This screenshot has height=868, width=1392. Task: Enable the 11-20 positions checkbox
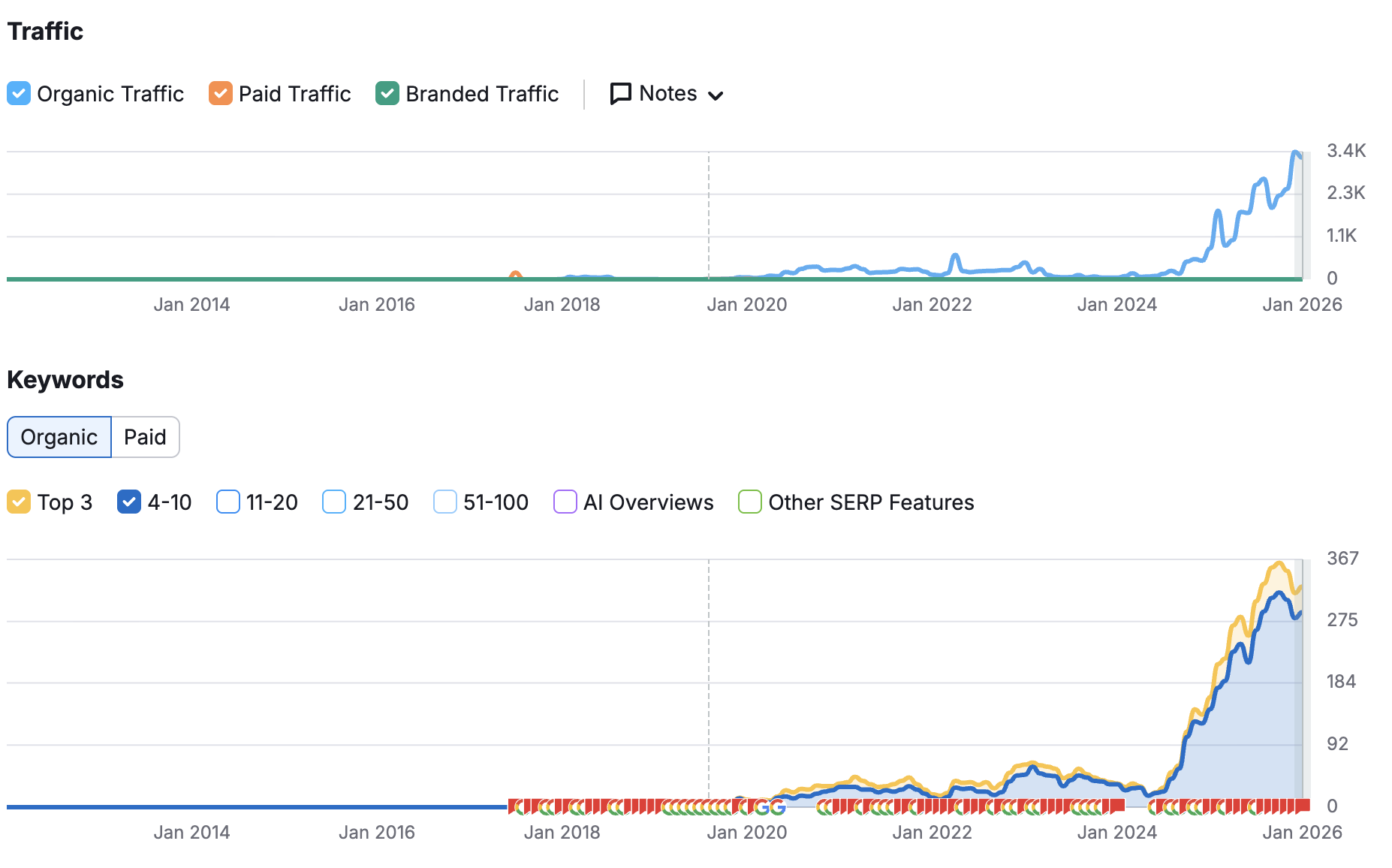[x=228, y=502]
